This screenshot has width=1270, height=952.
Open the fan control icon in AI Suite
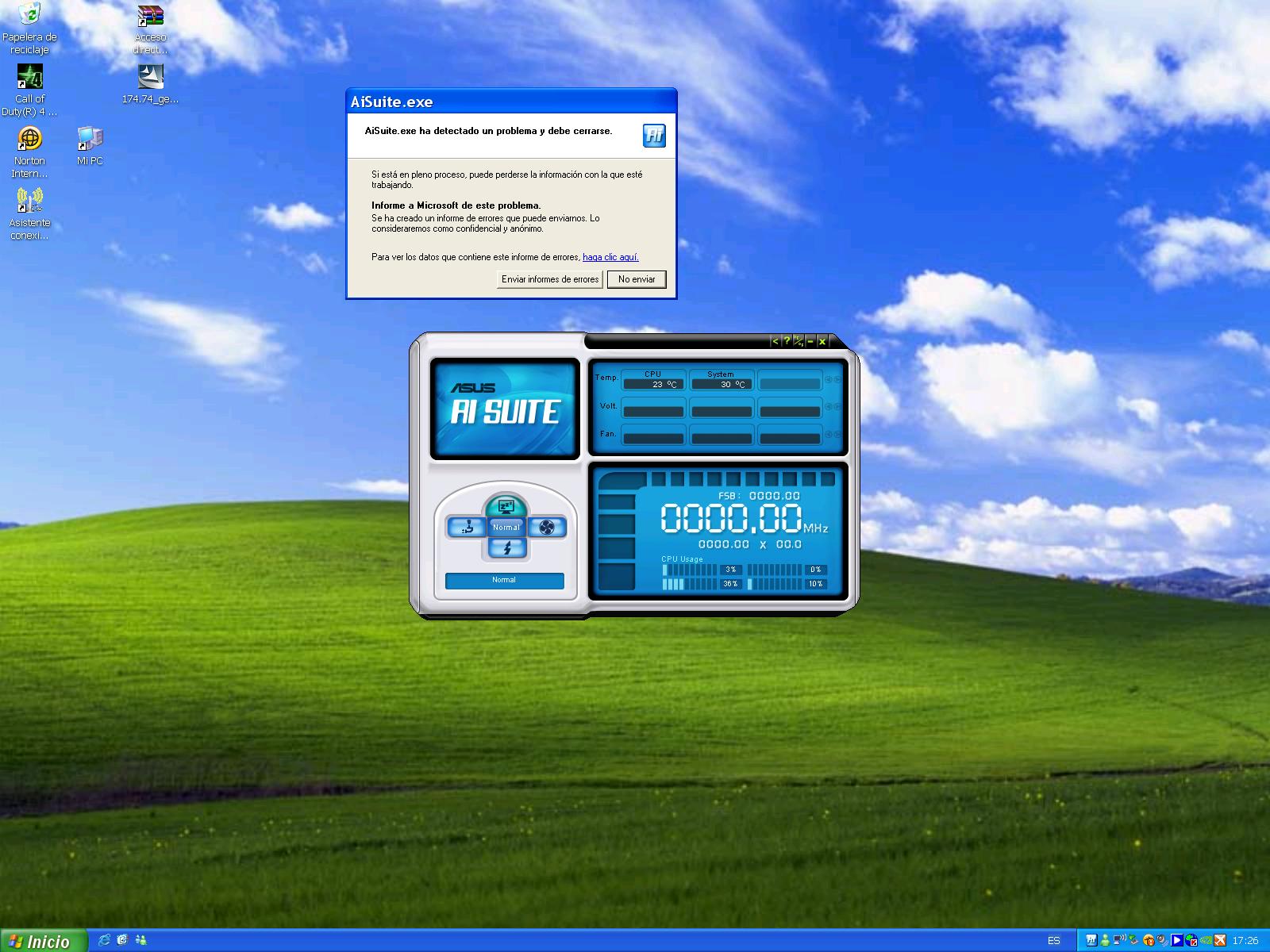pyautogui.click(x=546, y=528)
